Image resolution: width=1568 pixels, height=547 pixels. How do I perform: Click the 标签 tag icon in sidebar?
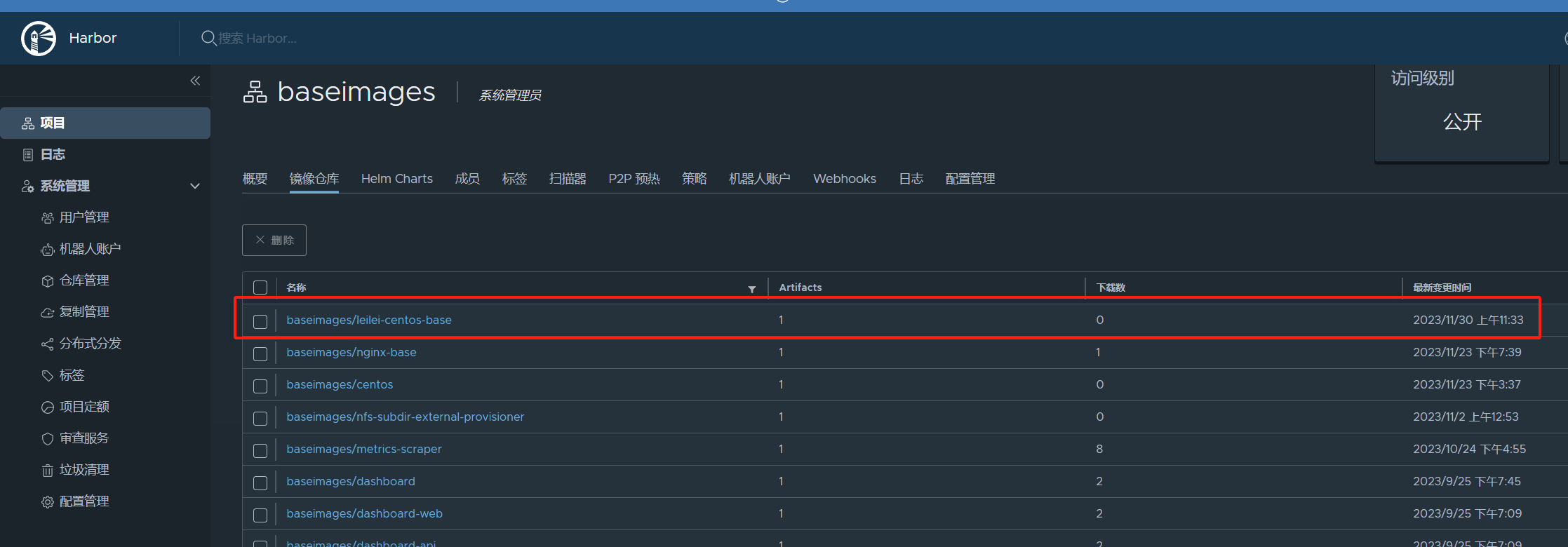[x=48, y=376]
